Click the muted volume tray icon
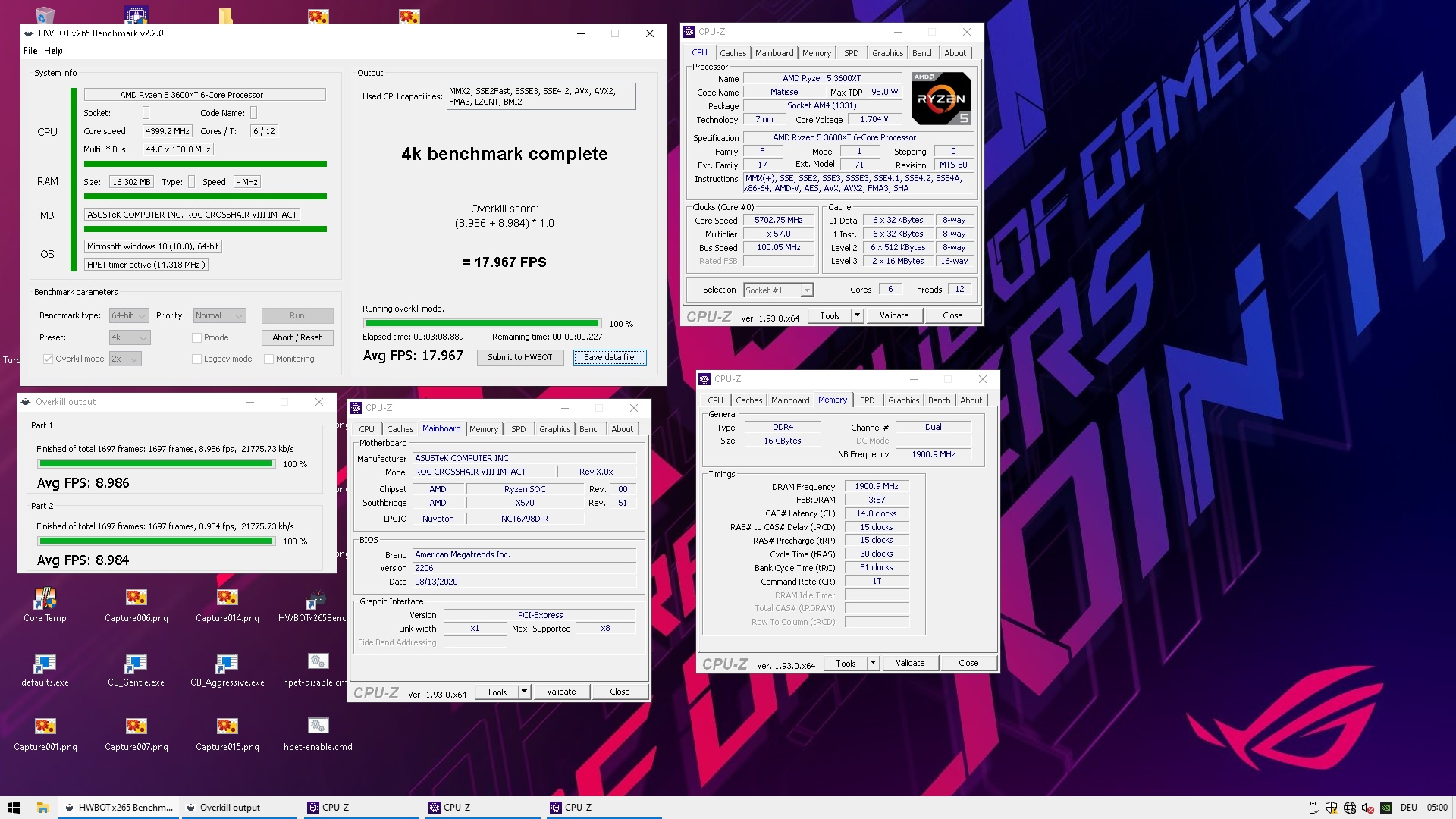The height and width of the screenshot is (819, 1456). coord(1368,808)
